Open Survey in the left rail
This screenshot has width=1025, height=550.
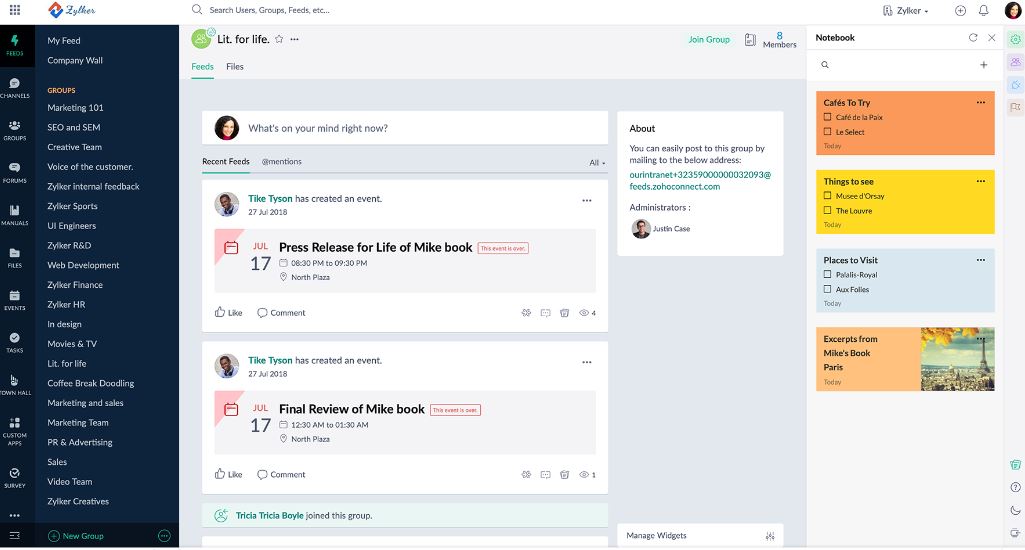[14, 477]
